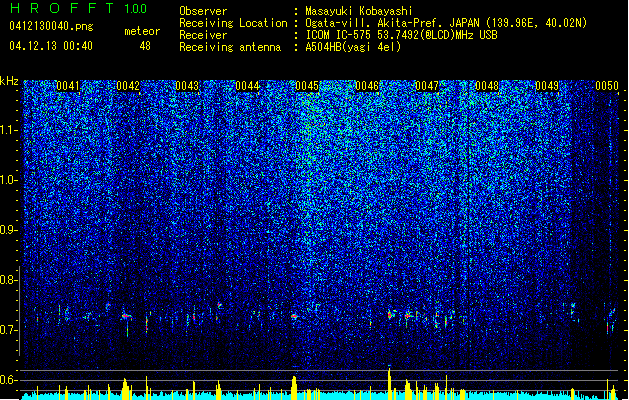The width and height of the screenshot is (629, 400).
Task: Select observer name Masayuki Kobayashi
Action: tap(359, 11)
